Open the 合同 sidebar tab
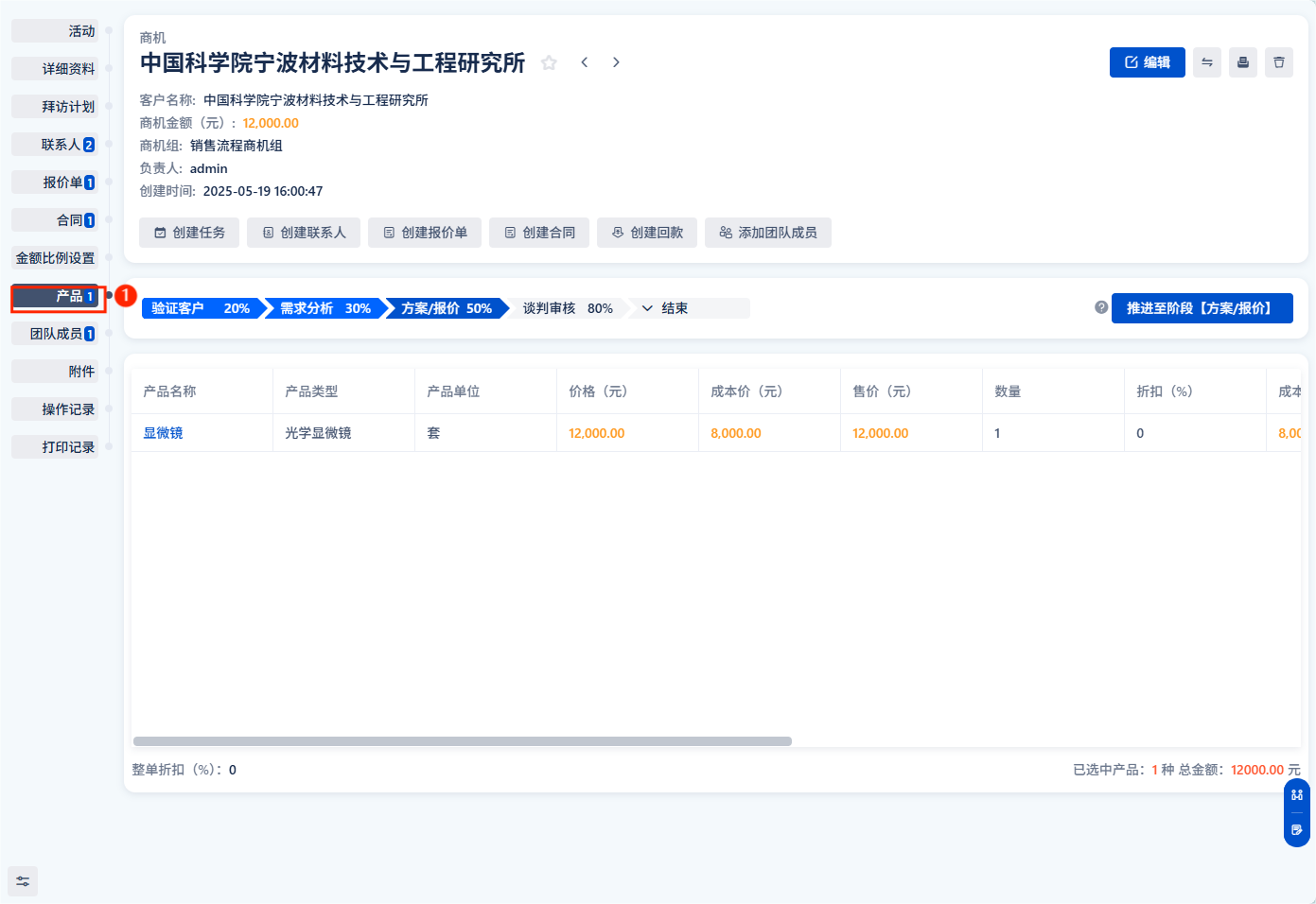Image resolution: width=1316 pixels, height=904 pixels. (x=55, y=220)
